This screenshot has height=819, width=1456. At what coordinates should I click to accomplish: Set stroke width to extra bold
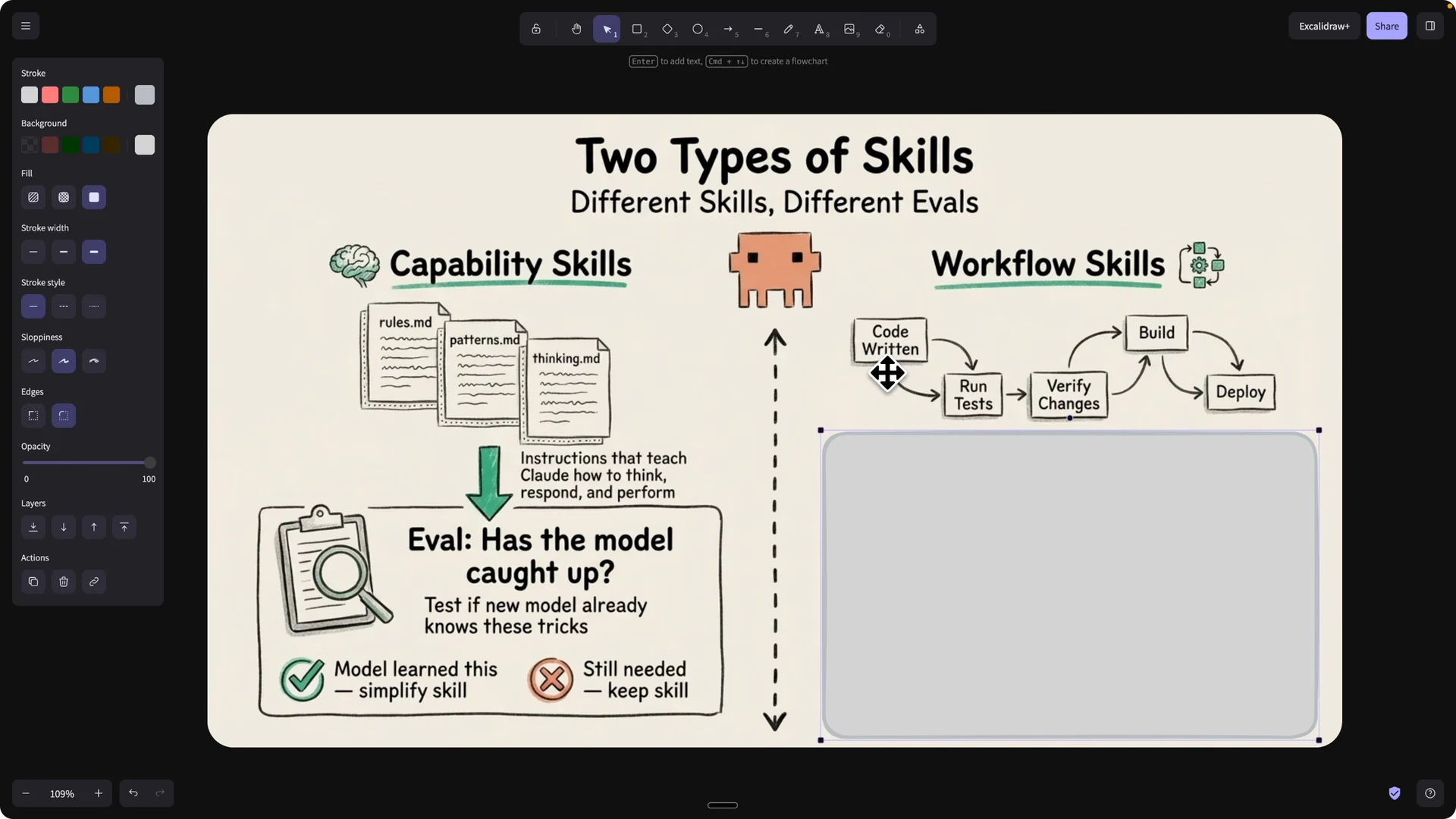[x=94, y=252]
